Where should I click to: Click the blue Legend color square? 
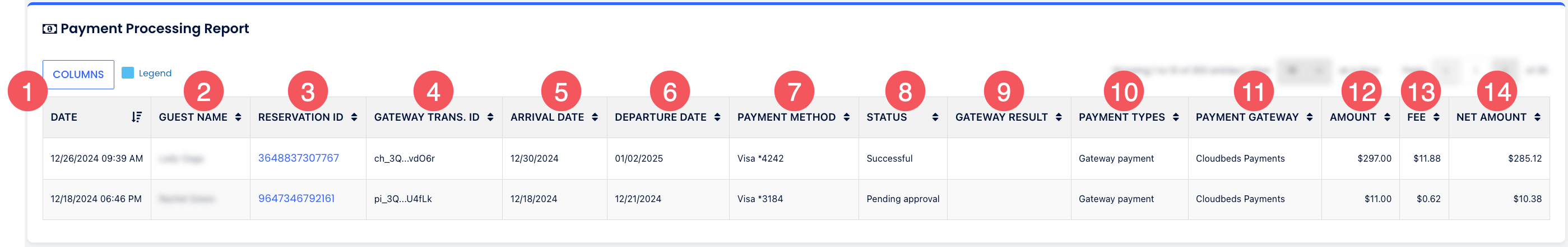click(128, 73)
